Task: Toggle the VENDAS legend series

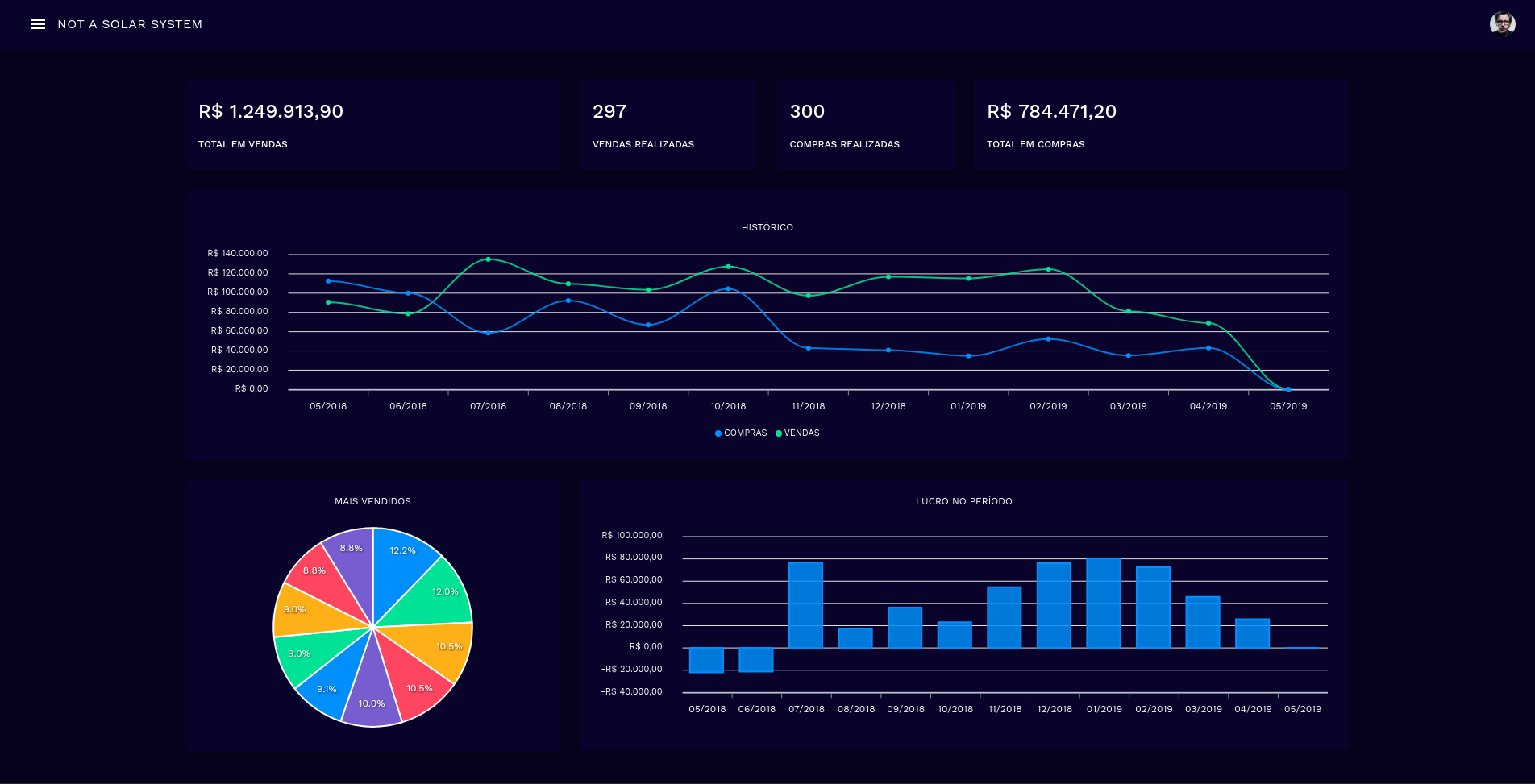Action: [x=797, y=433]
